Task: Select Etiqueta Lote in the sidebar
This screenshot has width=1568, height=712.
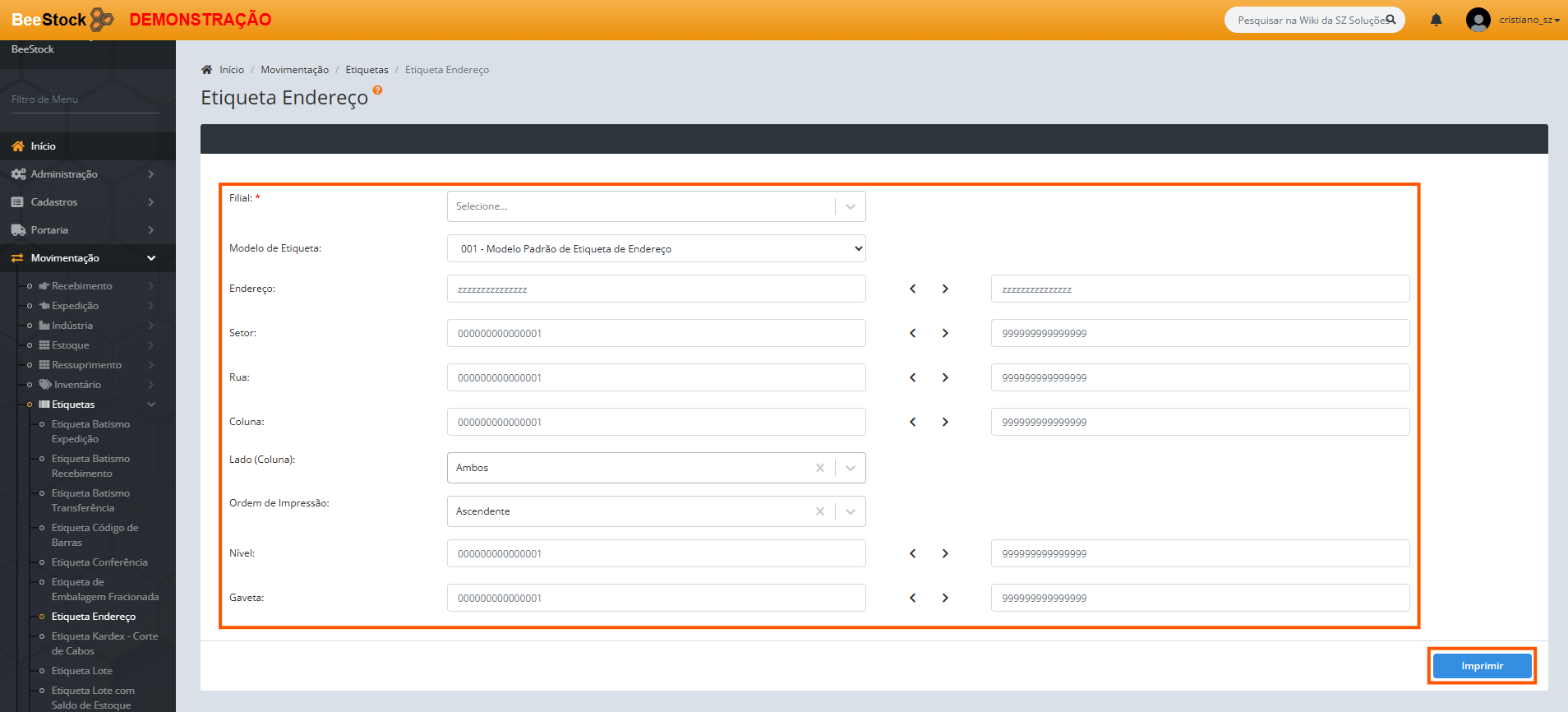Action: (82, 671)
